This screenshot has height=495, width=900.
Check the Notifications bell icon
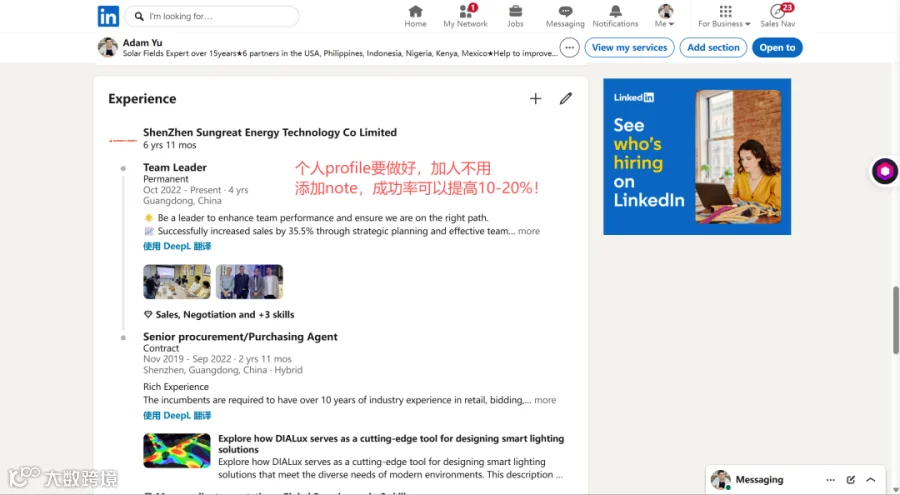pos(615,11)
